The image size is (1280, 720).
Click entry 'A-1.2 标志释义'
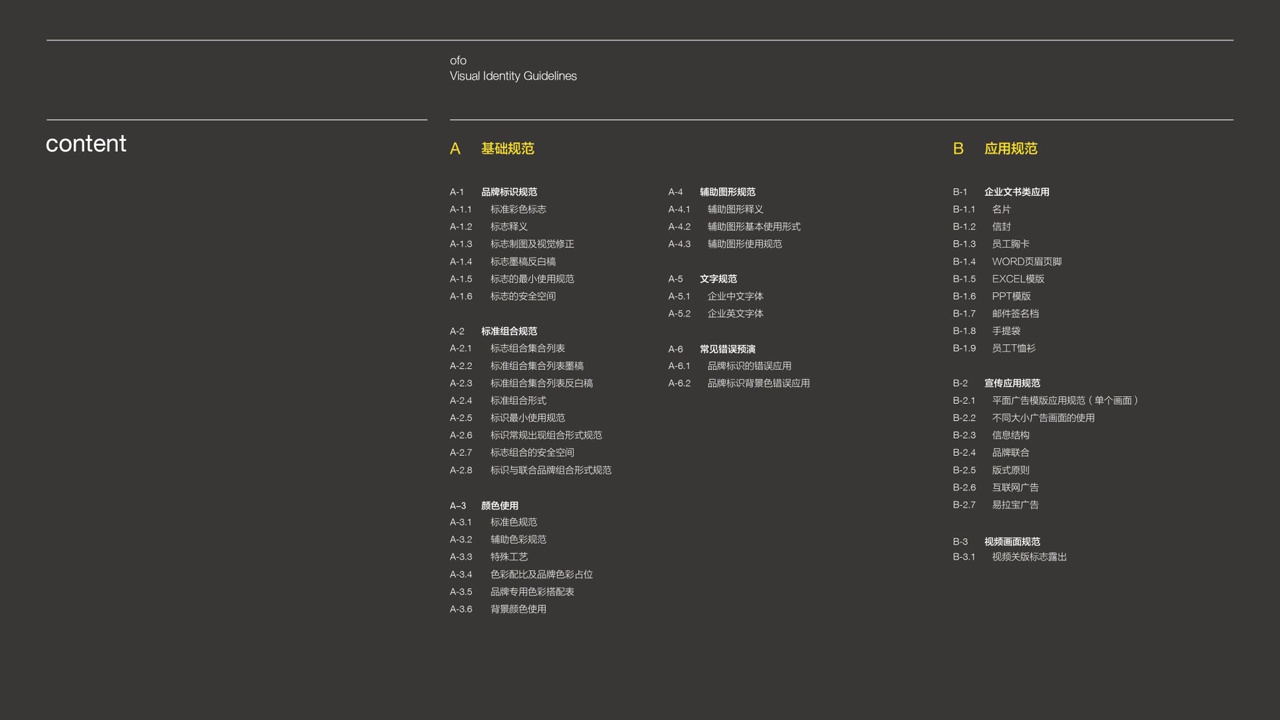(x=489, y=227)
